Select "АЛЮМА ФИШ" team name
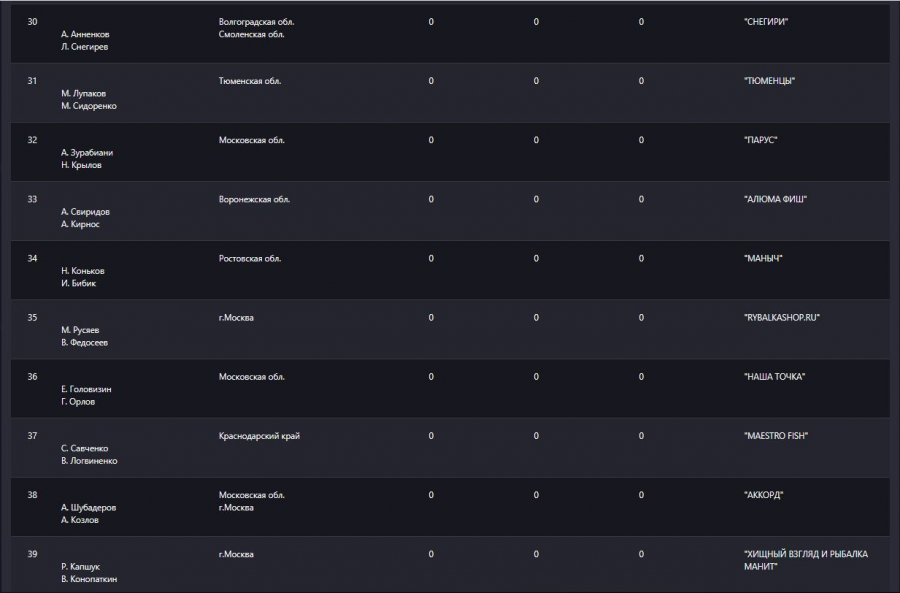 point(775,199)
